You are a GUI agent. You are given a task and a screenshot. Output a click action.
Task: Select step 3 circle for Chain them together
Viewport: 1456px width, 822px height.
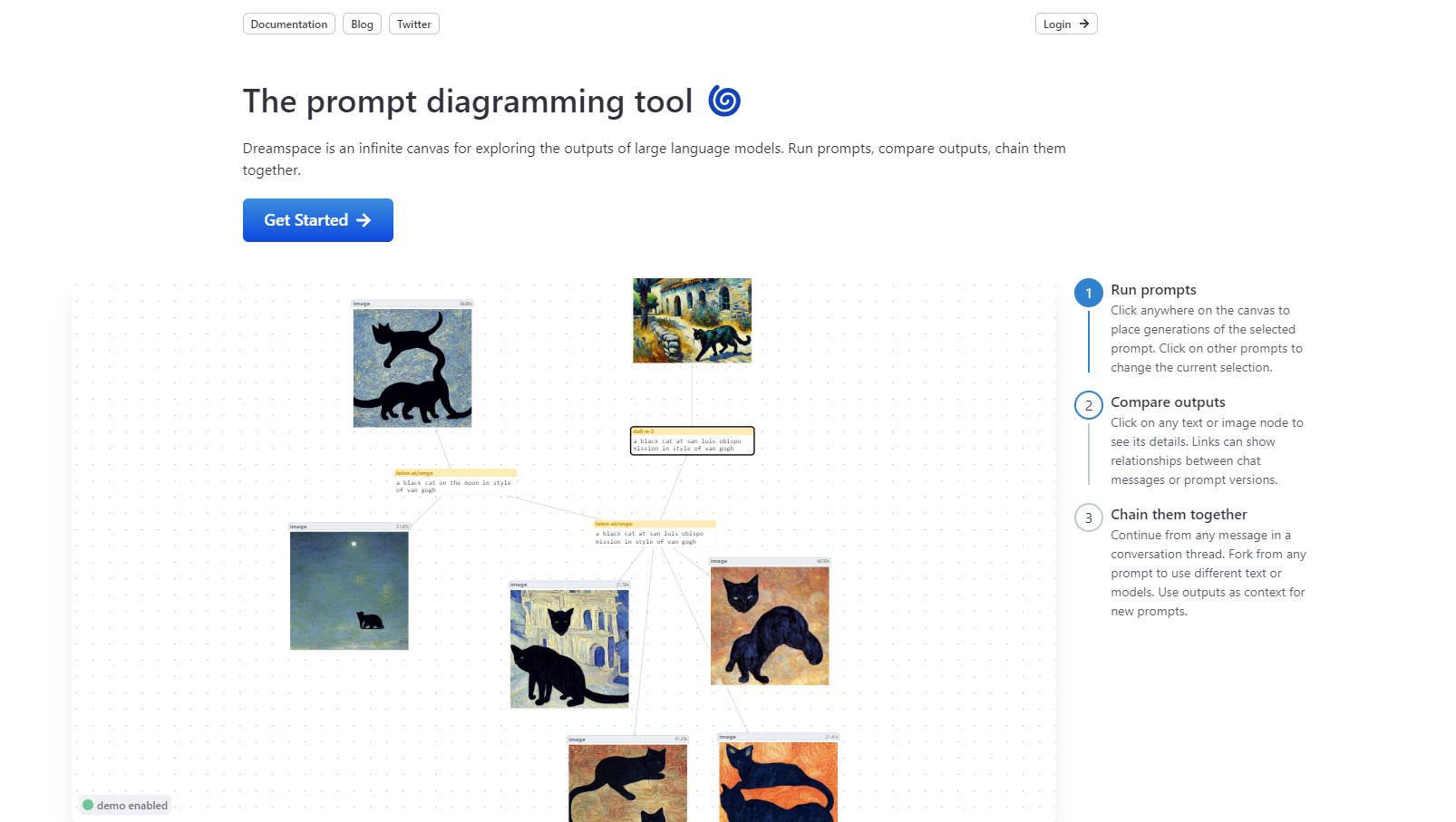pyautogui.click(x=1088, y=517)
